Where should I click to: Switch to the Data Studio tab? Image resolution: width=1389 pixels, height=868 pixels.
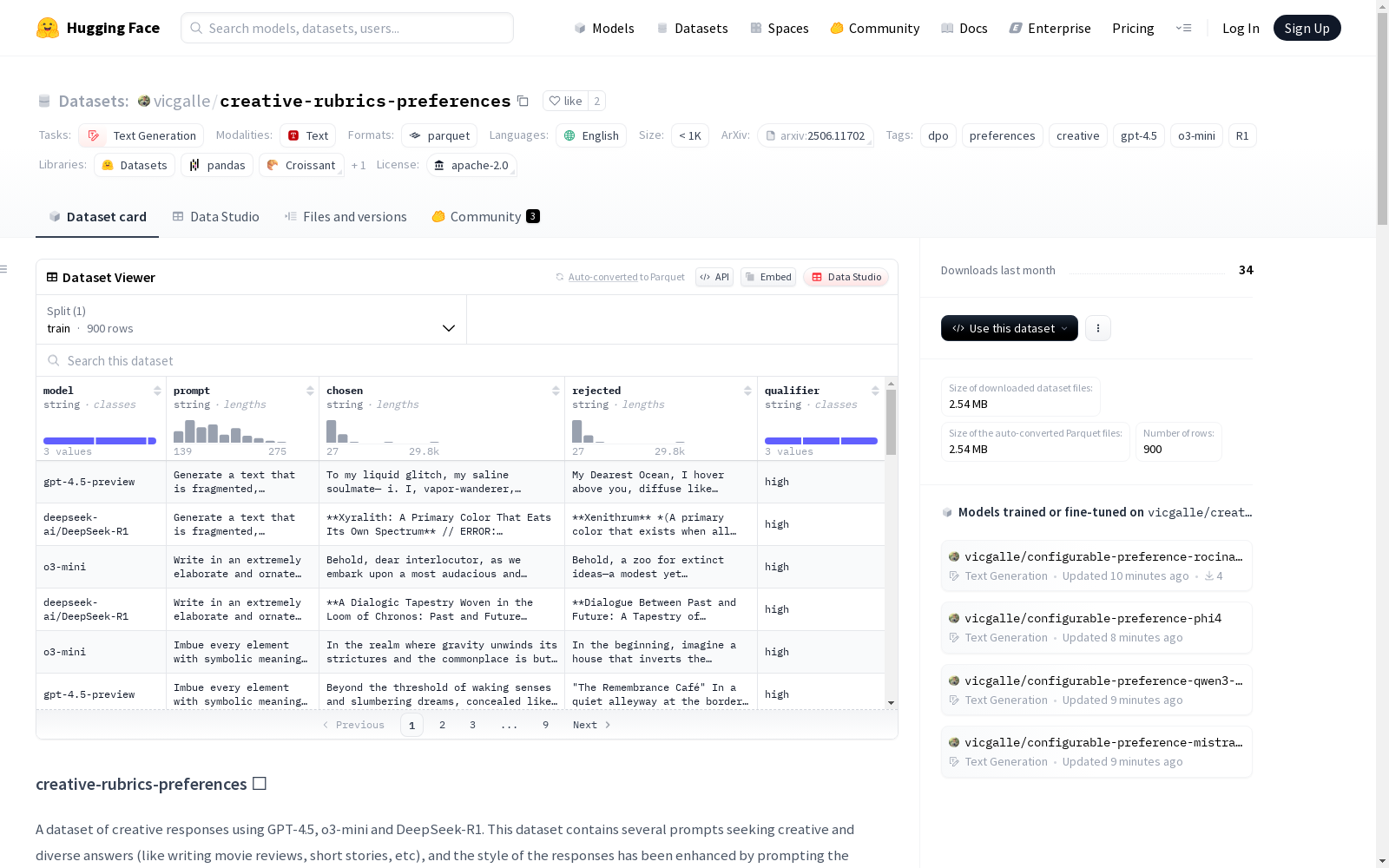(216, 217)
